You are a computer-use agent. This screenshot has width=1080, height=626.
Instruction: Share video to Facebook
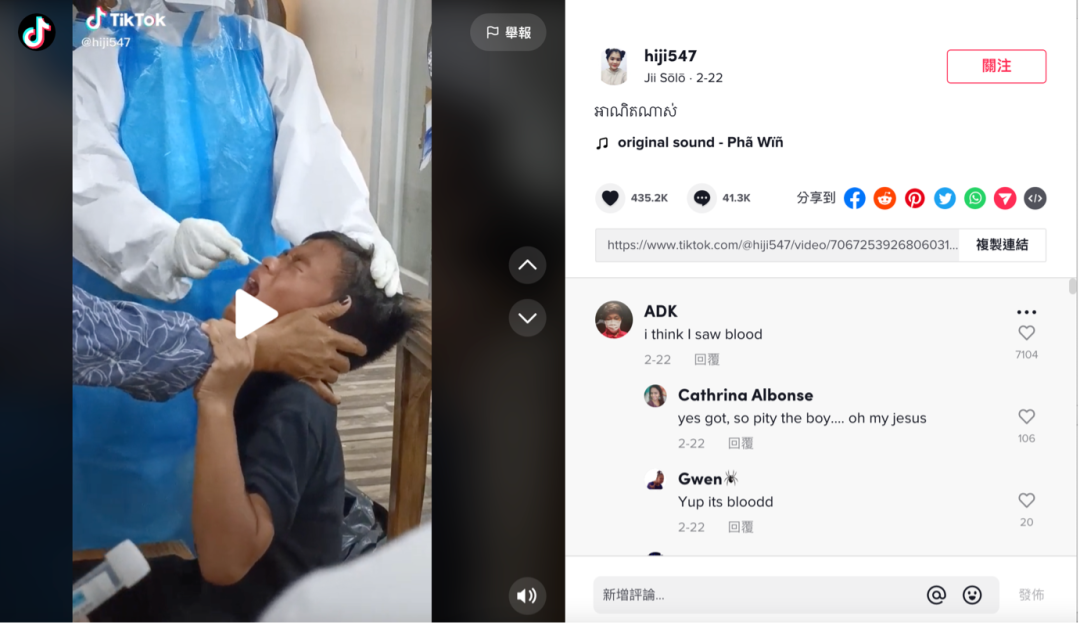tap(854, 198)
